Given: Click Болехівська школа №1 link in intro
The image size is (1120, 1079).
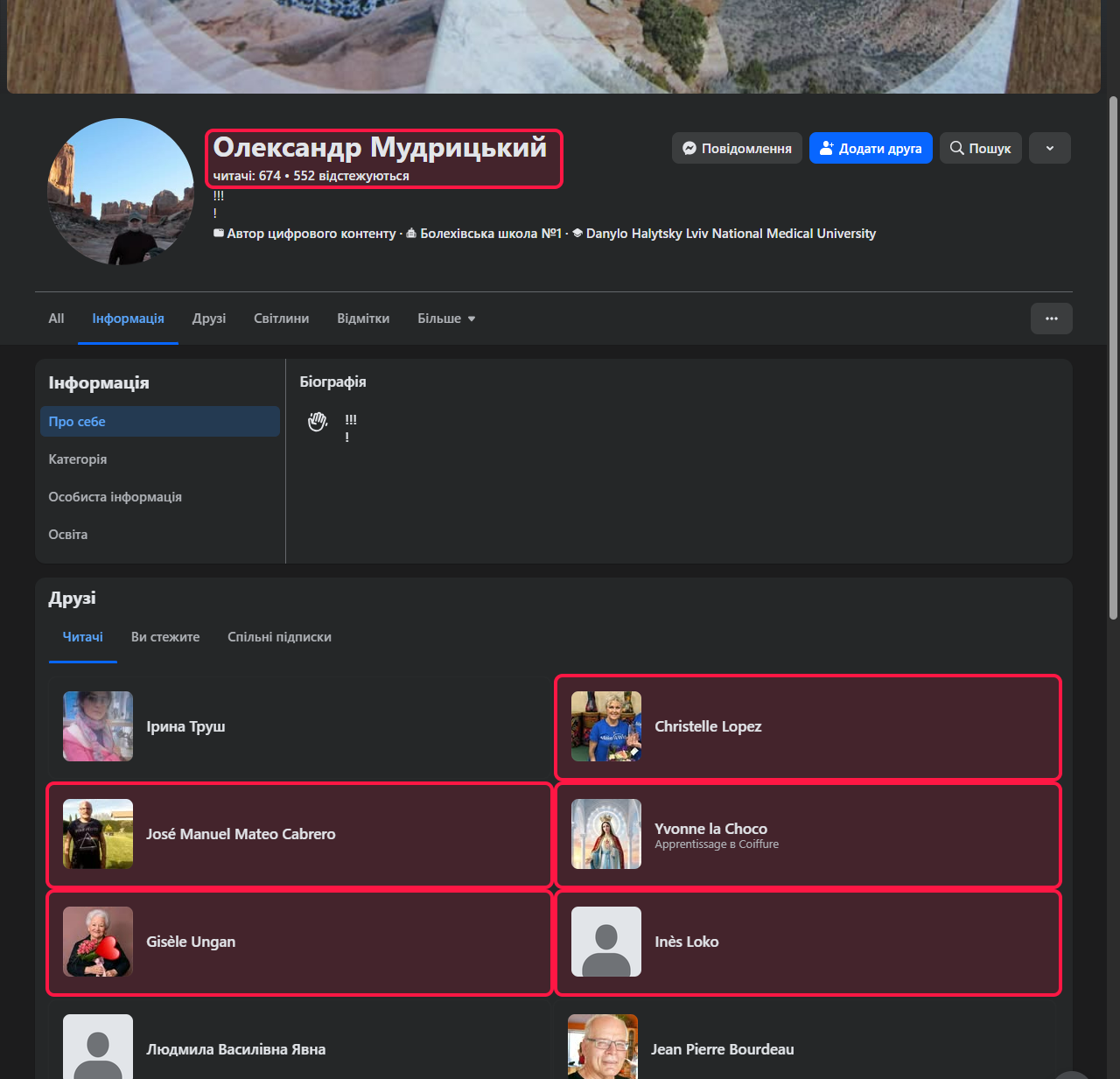Looking at the screenshot, I should point(491,234).
